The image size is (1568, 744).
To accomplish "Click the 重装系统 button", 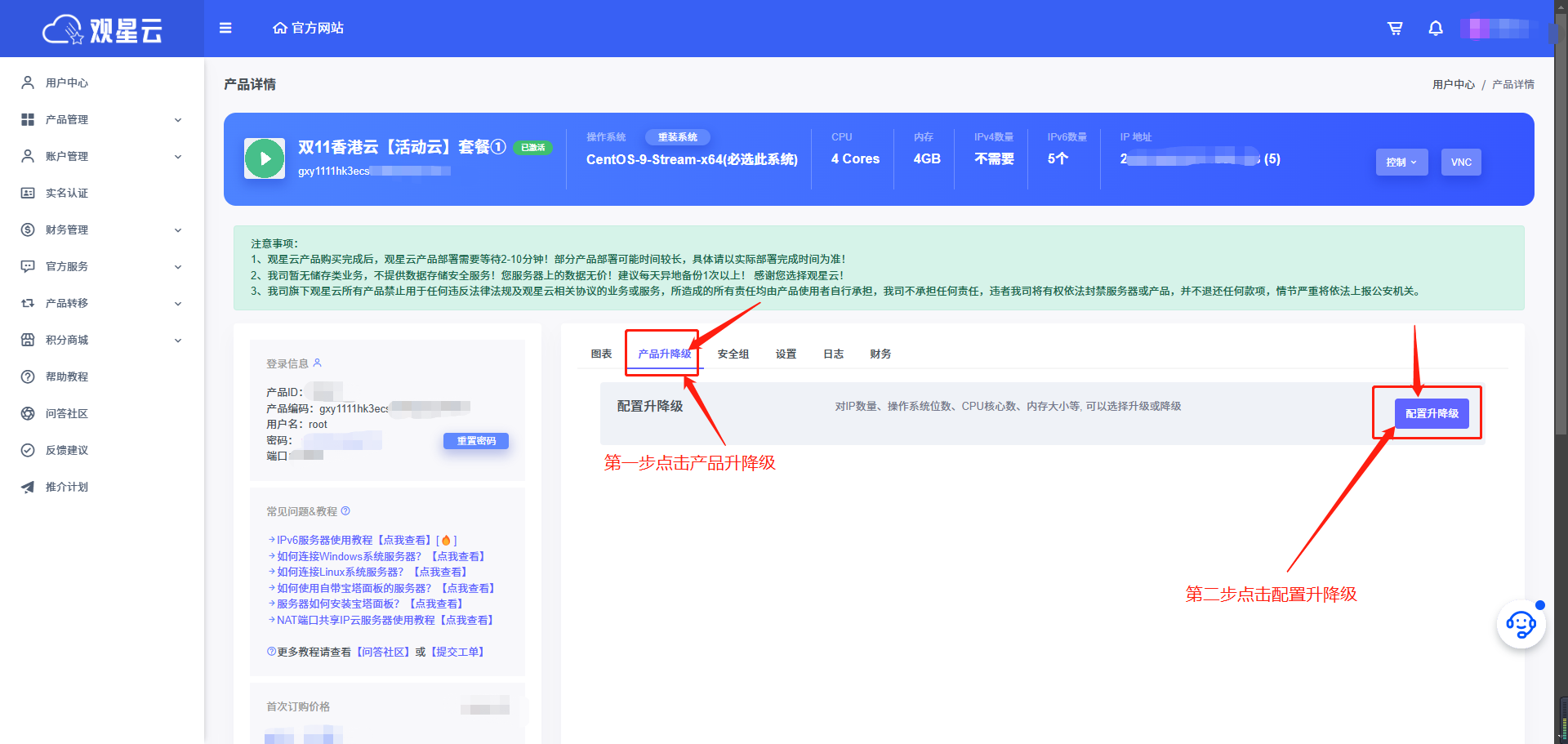I will (678, 137).
